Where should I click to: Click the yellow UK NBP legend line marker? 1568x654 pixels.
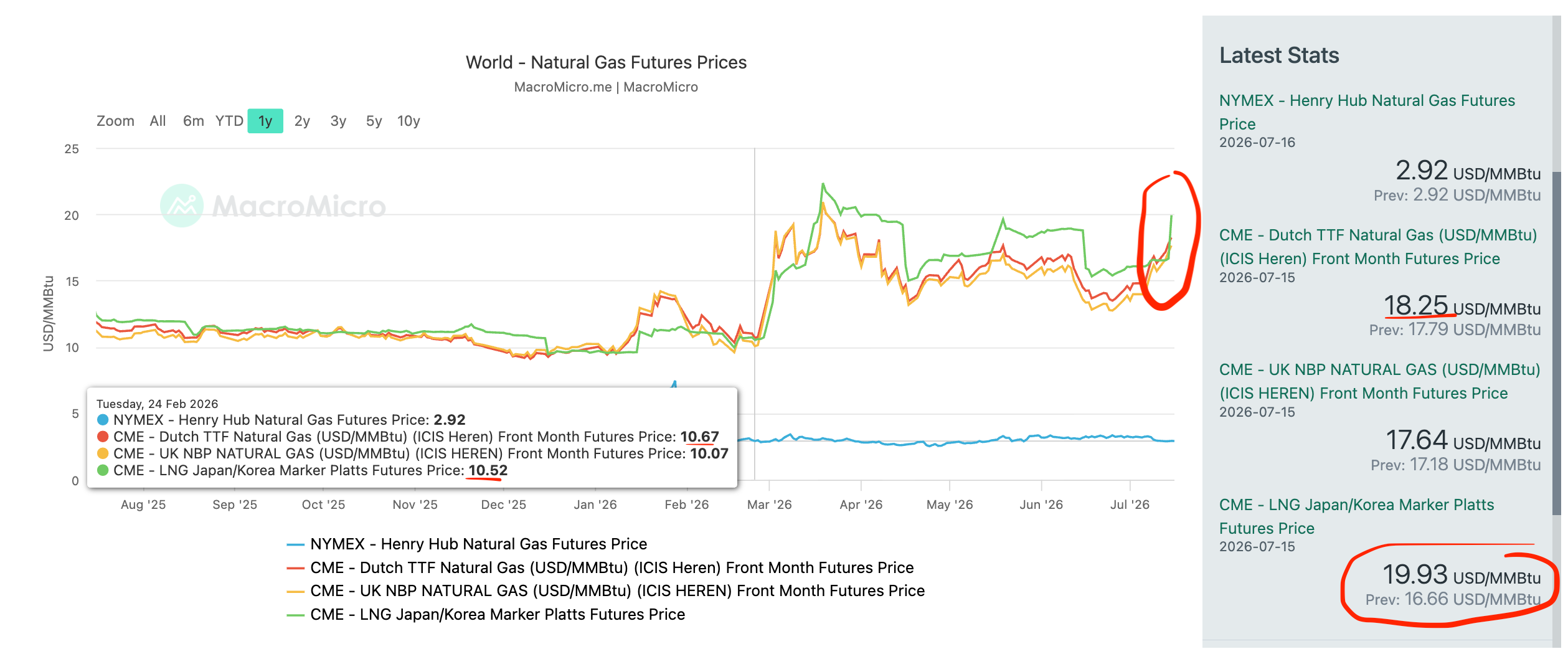pos(295,592)
